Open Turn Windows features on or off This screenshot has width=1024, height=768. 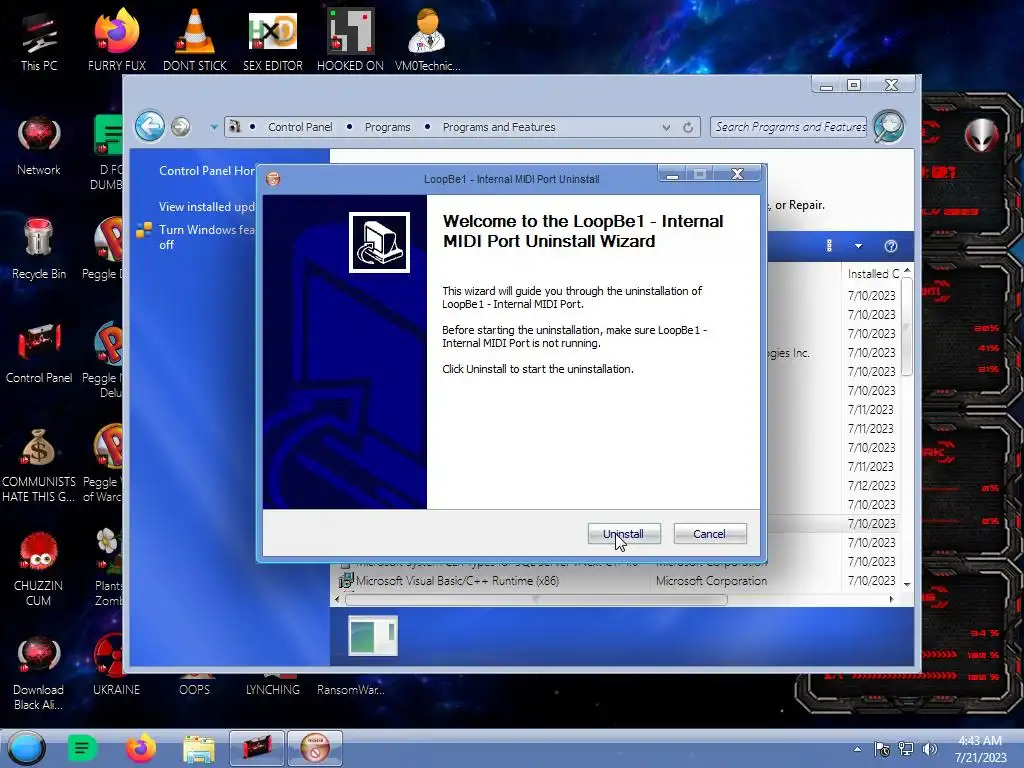tap(206, 237)
